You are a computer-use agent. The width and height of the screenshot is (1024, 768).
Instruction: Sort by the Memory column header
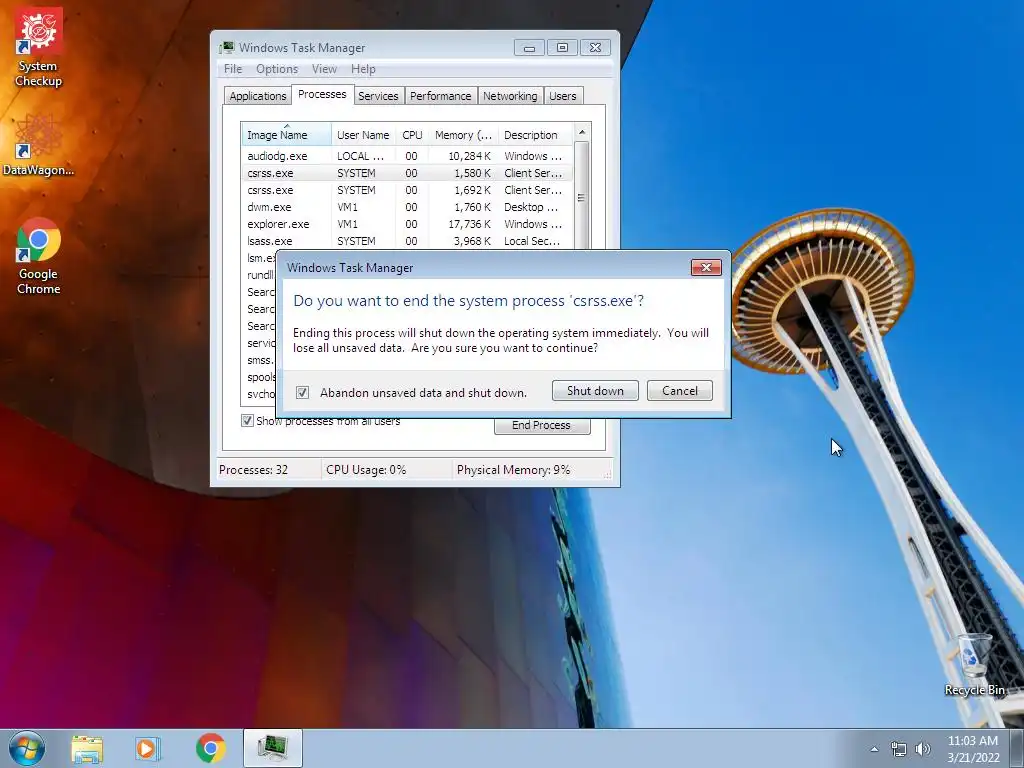[x=463, y=135]
